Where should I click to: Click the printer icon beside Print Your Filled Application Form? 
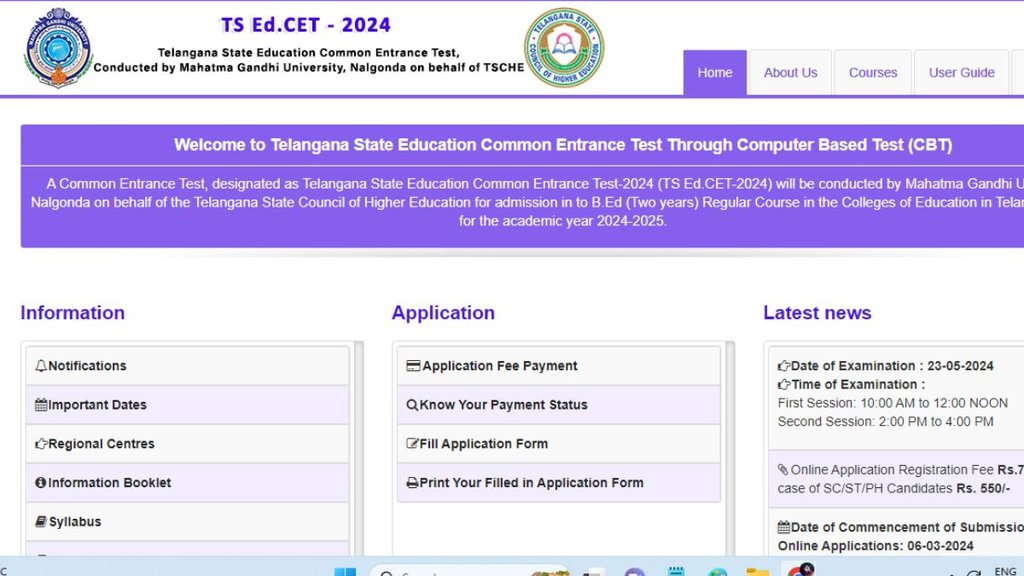tap(412, 483)
